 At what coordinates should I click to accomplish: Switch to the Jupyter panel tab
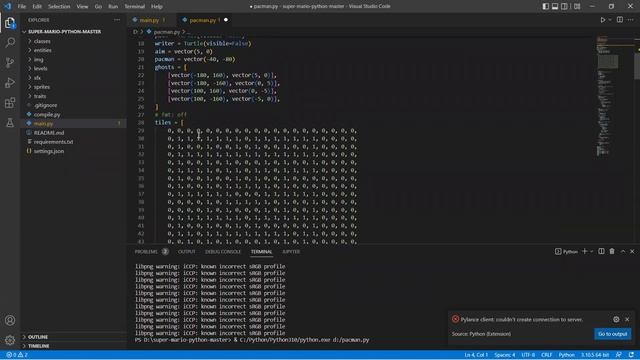[291, 252]
